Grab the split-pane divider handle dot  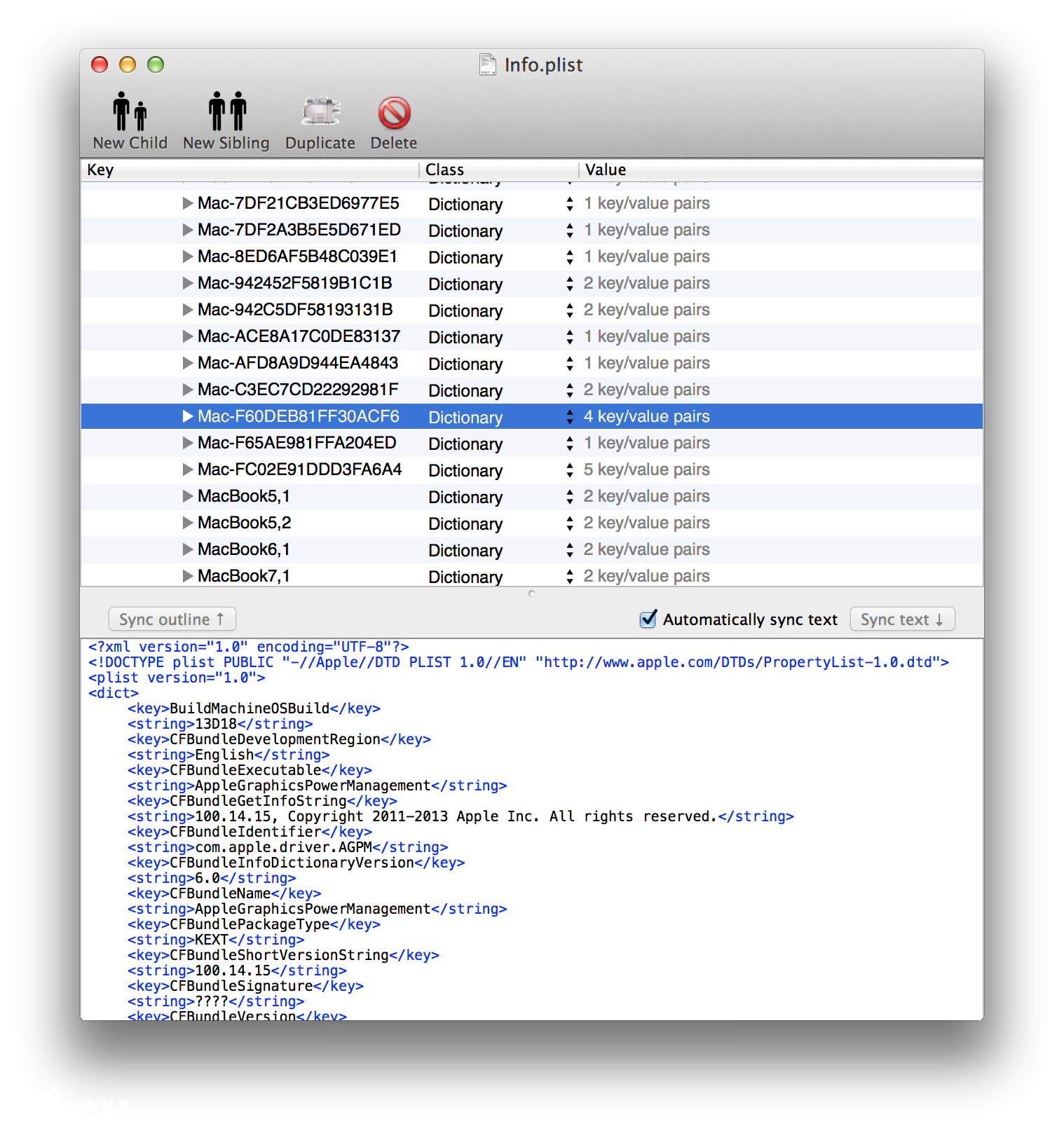click(x=532, y=594)
